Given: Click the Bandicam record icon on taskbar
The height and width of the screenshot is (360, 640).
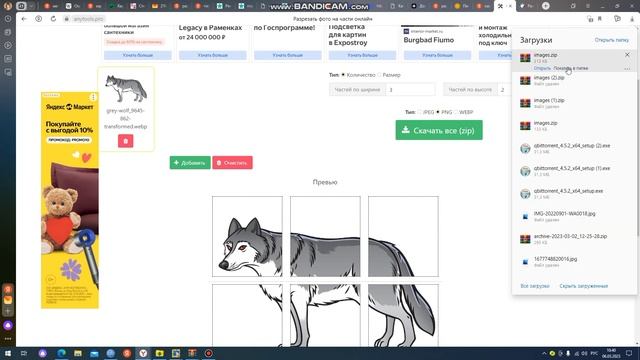Looking at the screenshot, I should click(209, 353).
